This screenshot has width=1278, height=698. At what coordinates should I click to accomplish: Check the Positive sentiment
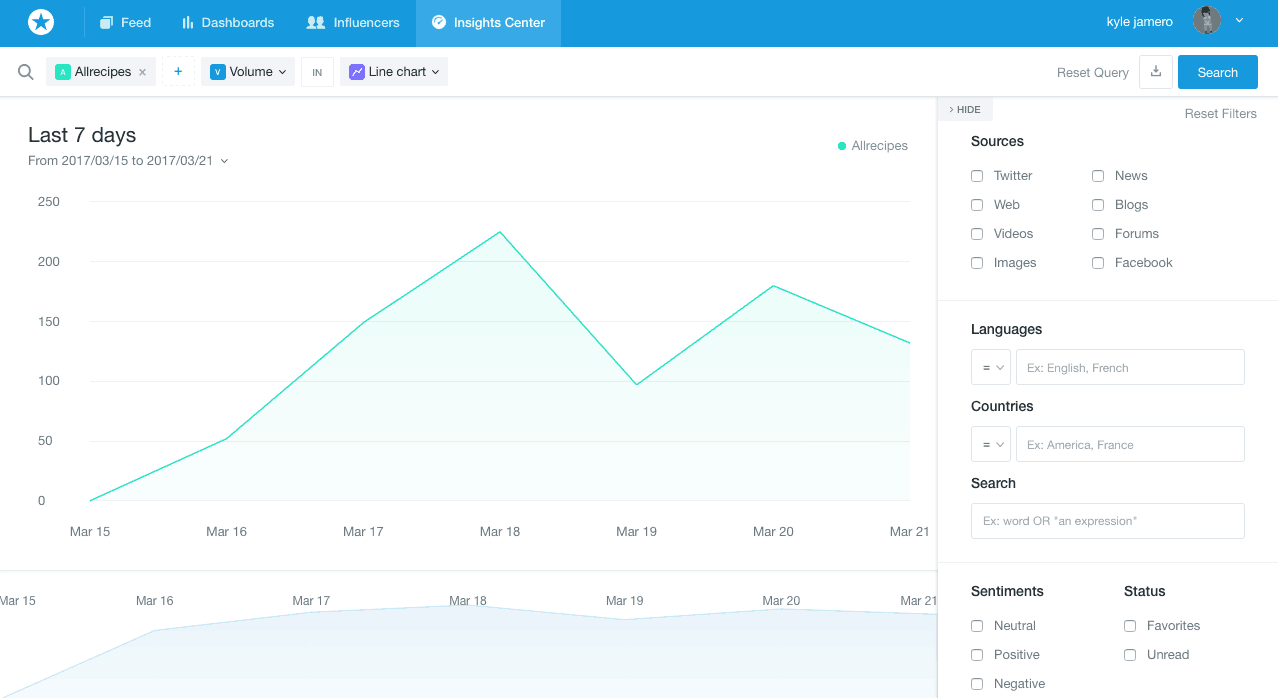coord(977,655)
